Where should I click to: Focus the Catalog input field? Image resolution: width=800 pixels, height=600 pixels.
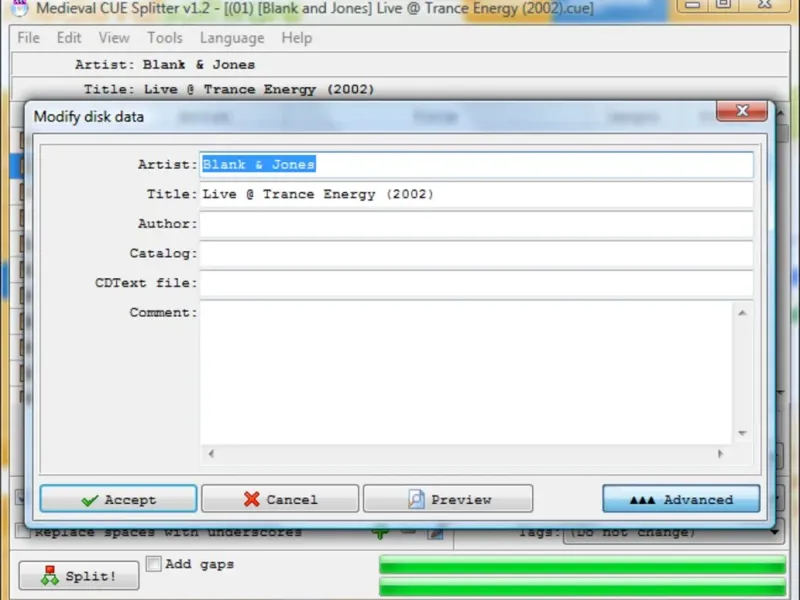(x=476, y=254)
